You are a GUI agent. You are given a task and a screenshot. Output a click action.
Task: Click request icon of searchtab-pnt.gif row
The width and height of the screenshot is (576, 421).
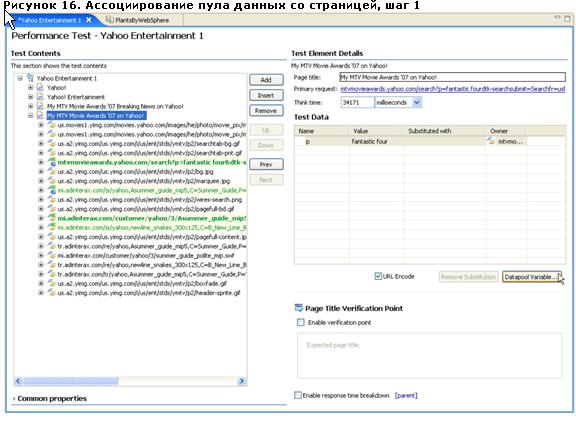[x=52, y=153]
